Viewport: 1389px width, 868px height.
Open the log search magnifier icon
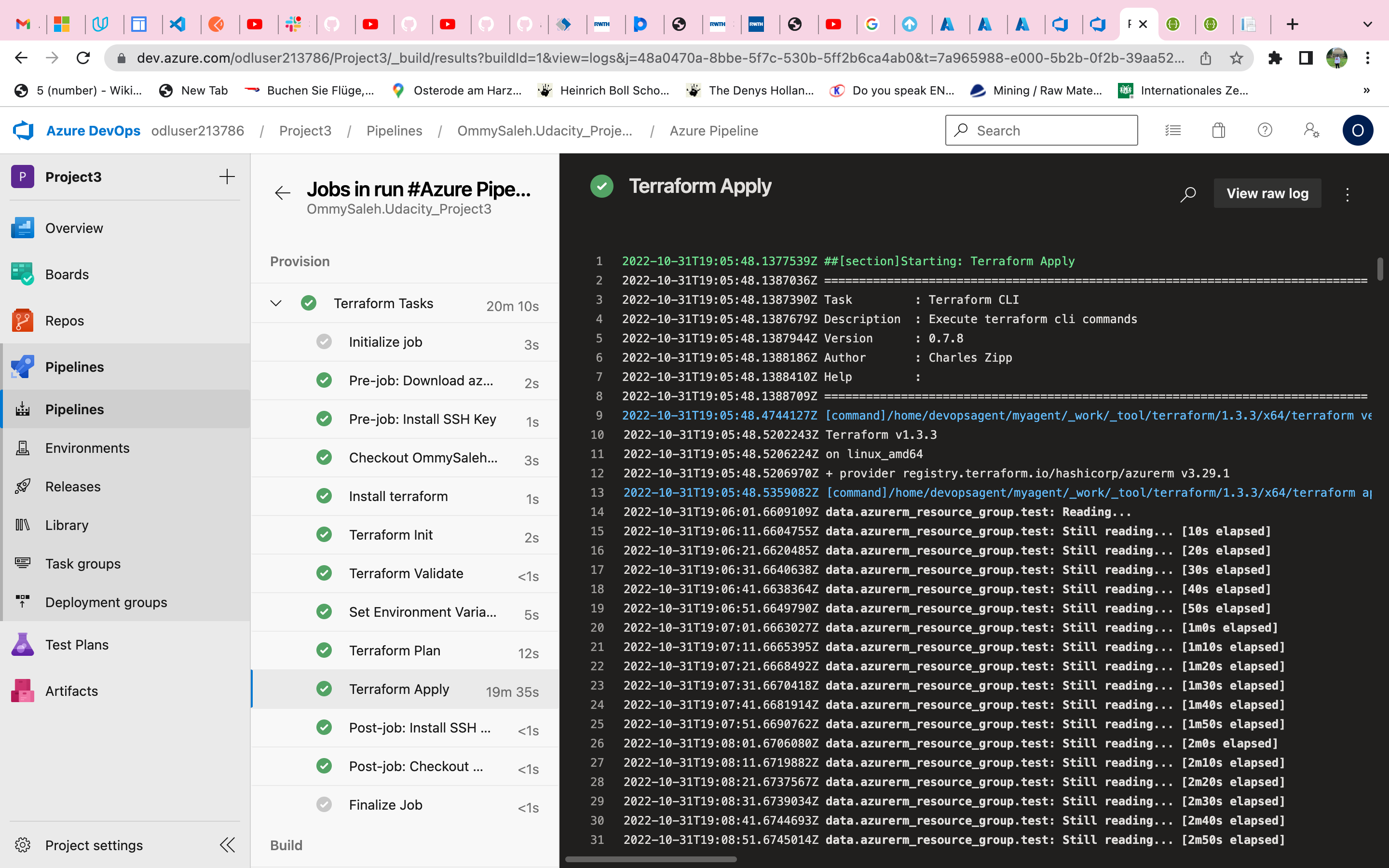point(1187,195)
